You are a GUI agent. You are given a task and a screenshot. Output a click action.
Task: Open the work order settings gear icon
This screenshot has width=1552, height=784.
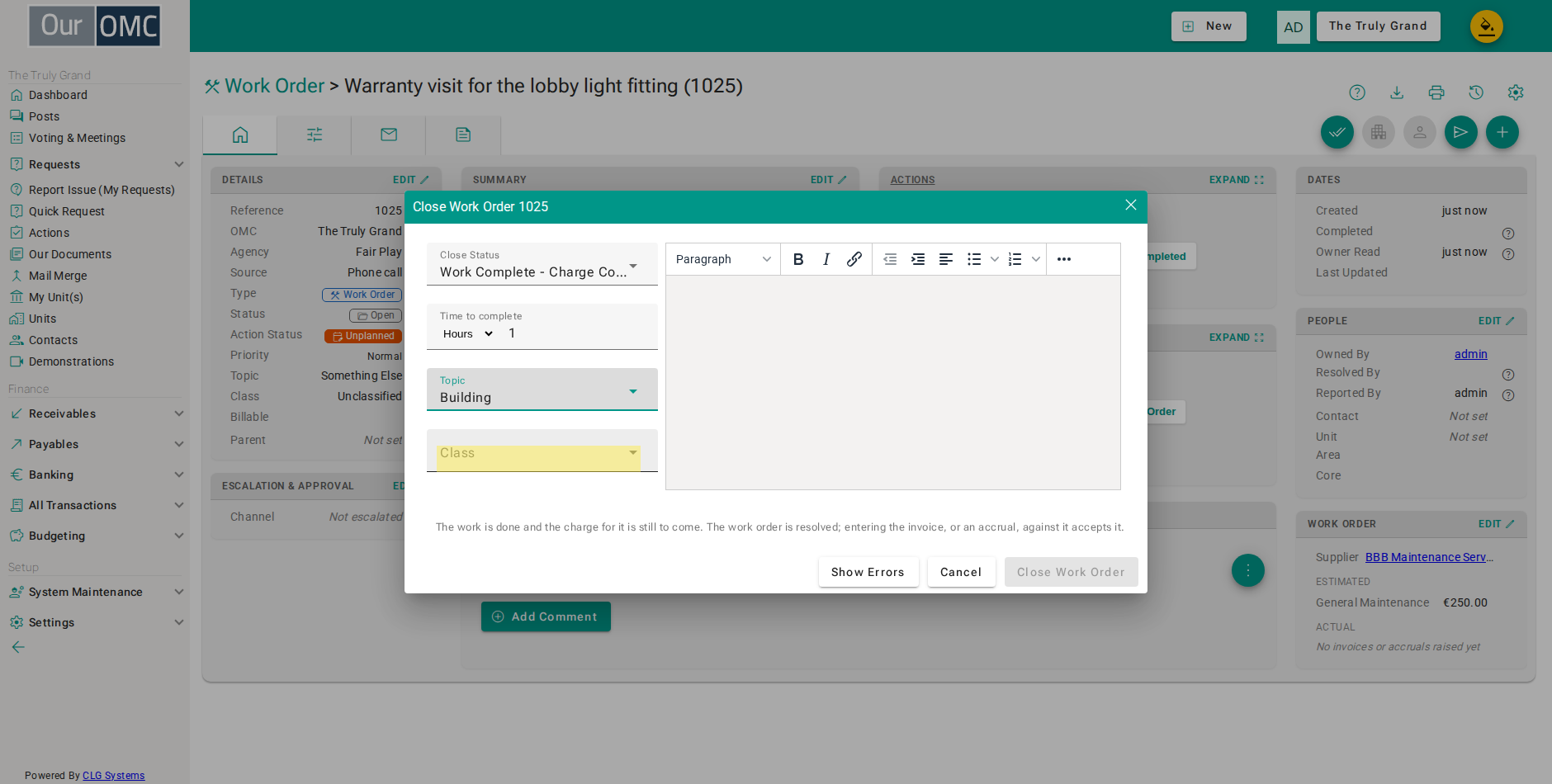click(x=1516, y=92)
